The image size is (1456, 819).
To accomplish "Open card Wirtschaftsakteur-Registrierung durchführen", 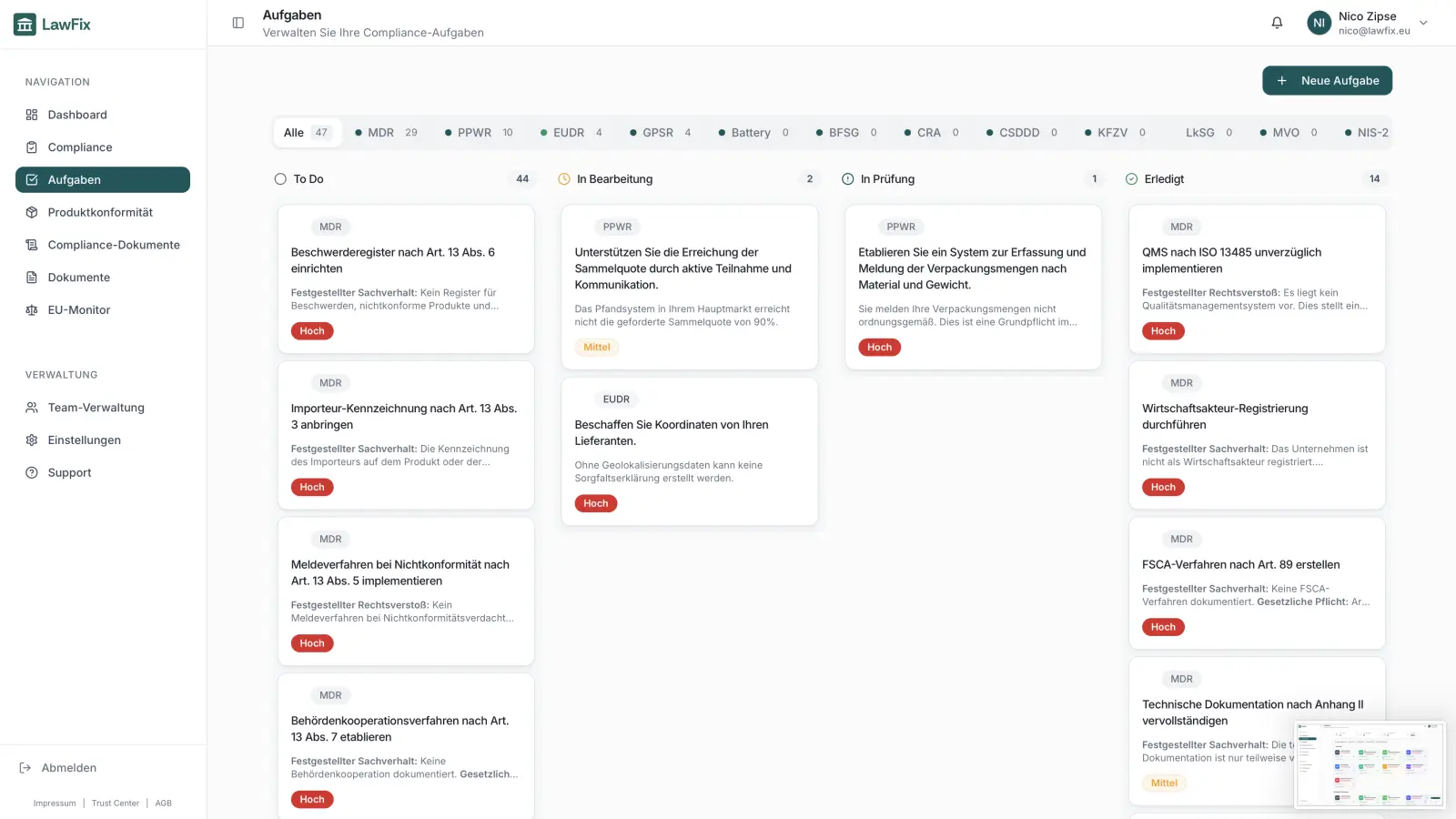I will [1257, 435].
